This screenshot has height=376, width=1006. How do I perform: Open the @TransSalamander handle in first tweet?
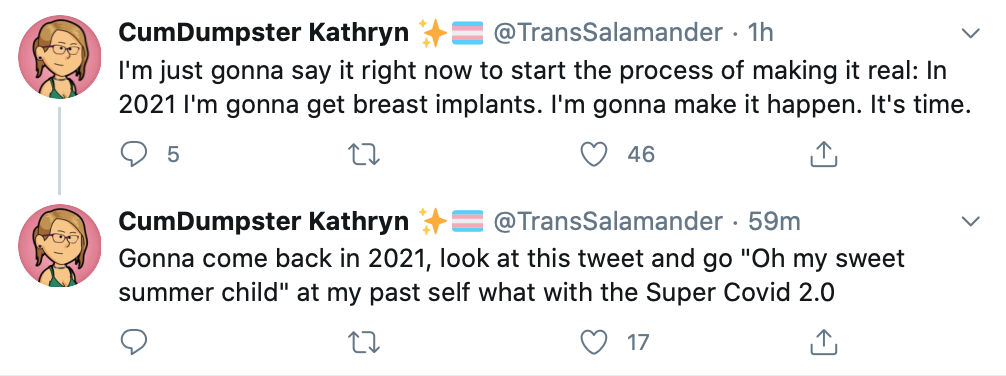tap(608, 33)
